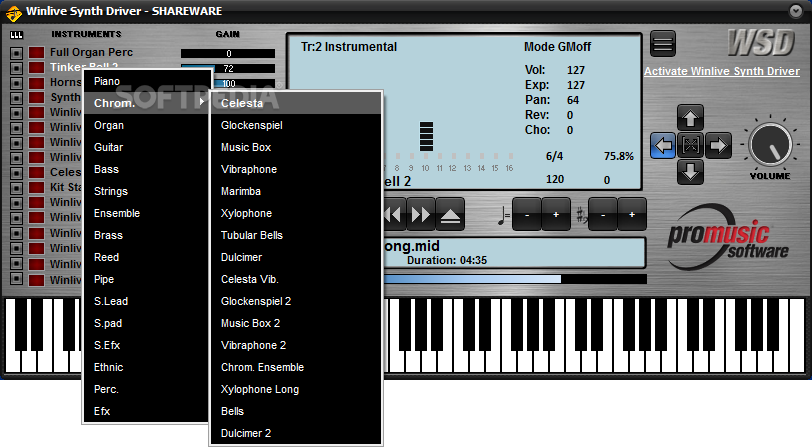Viewport: 812px width, 447px height.
Task: Choose Chrom. Ensemble instrument
Action: click(296, 367)
